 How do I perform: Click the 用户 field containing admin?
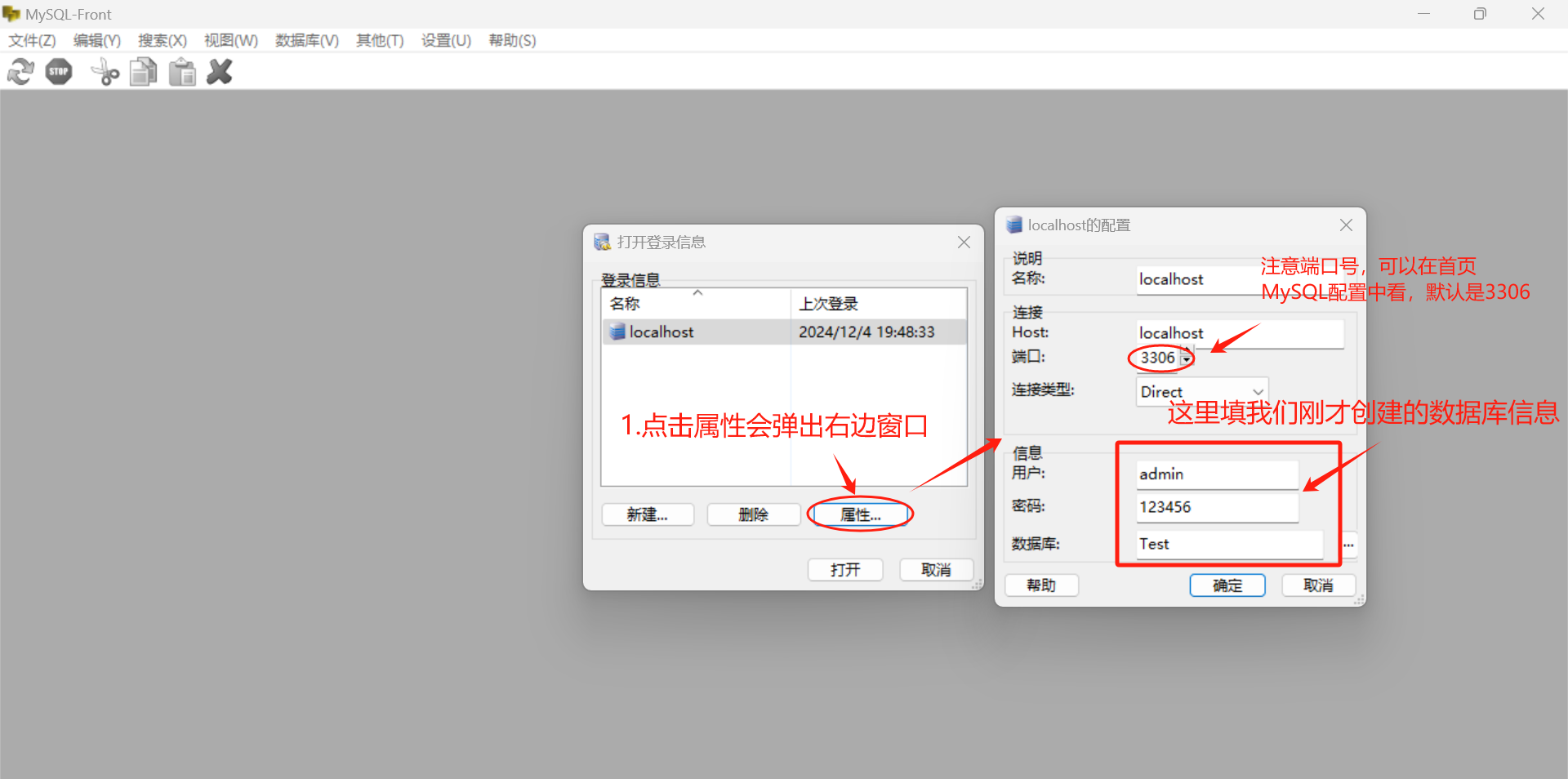(x=1217, y=474)
